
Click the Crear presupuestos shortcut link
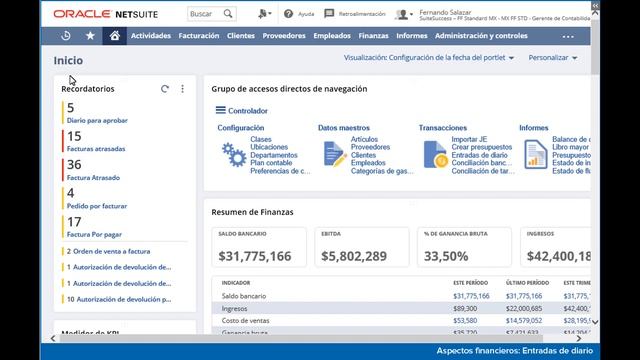tap(482, 147)
